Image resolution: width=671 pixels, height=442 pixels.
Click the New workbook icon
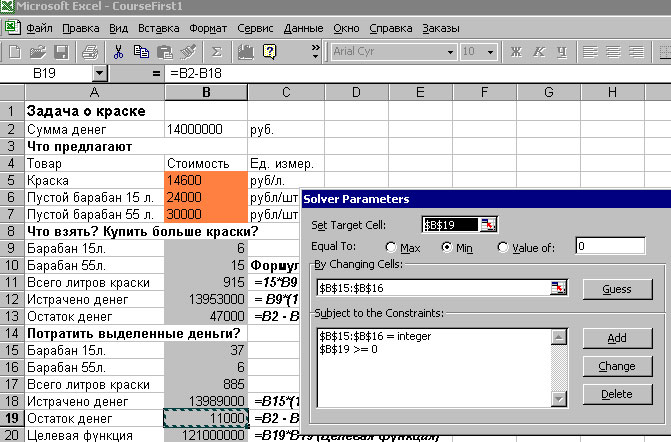[x=15, y=51]
